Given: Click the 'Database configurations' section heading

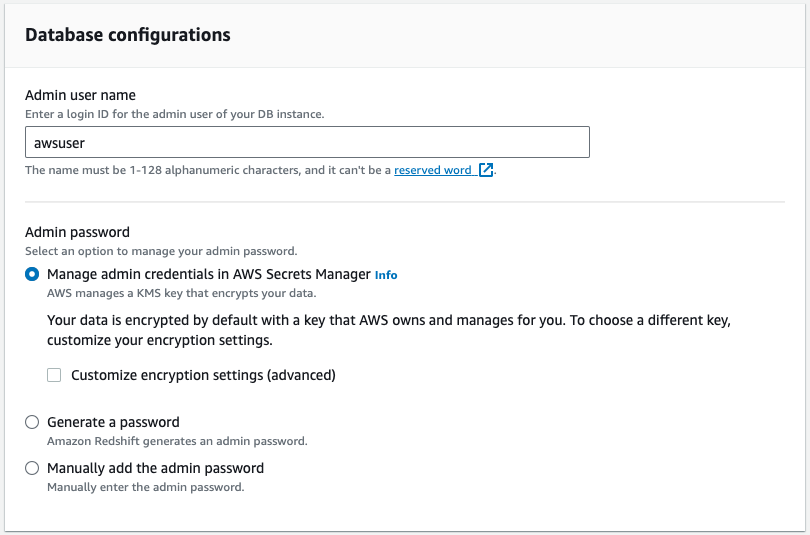Looking at the screenshot, I should (x=128, y=35).
